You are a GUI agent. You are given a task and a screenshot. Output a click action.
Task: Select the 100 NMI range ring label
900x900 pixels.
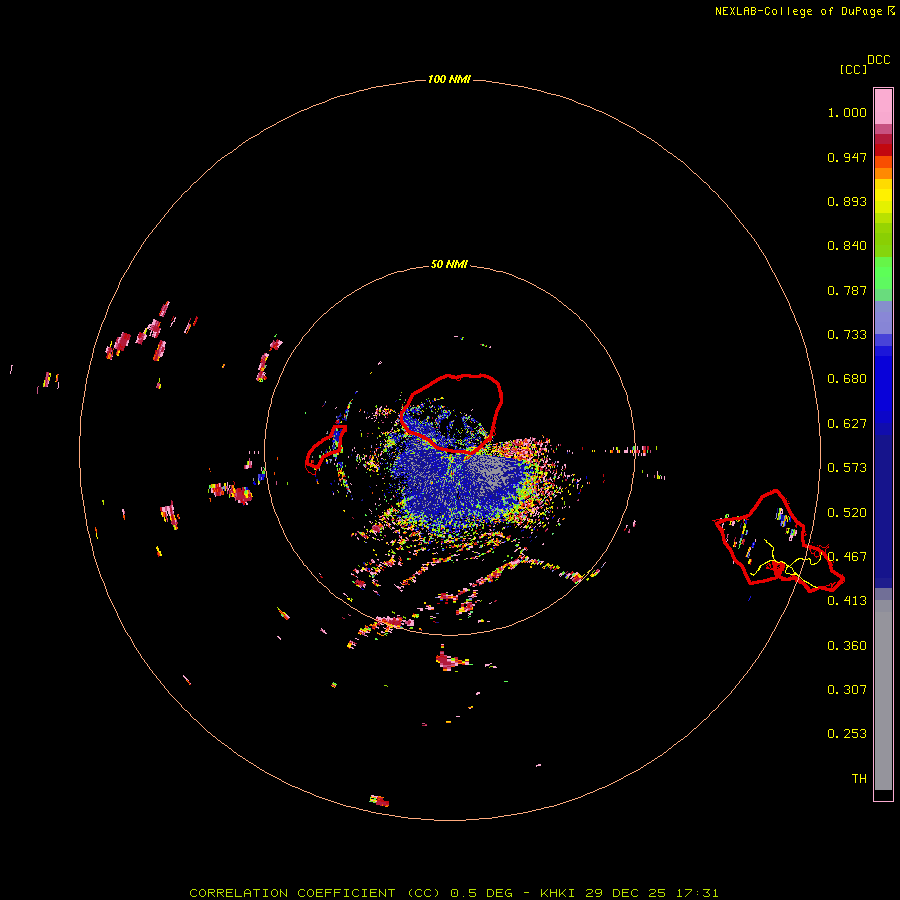[449, 79]
